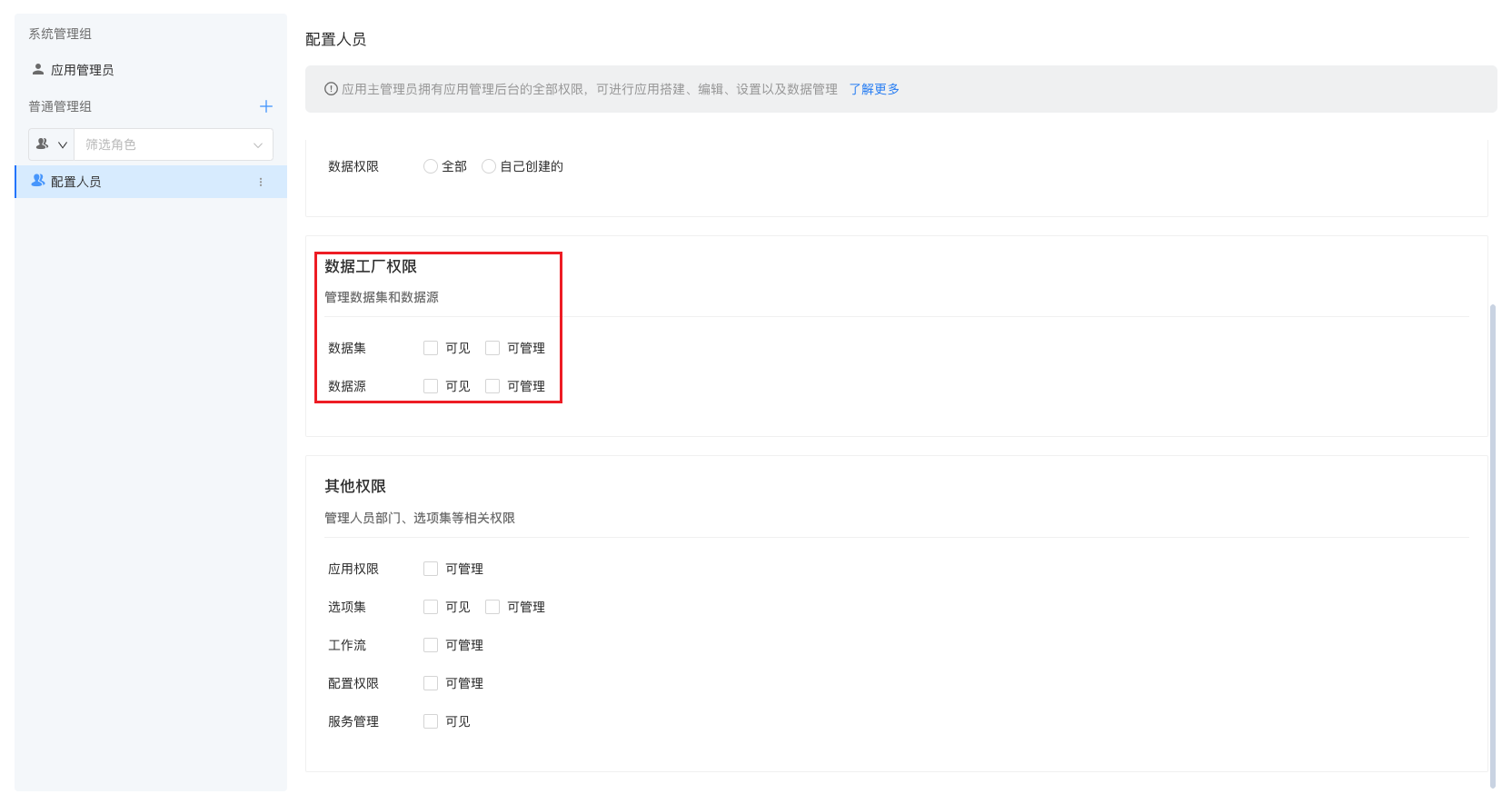
Task: Enable 可见 checkbox for 数据集
Action: 431,348
